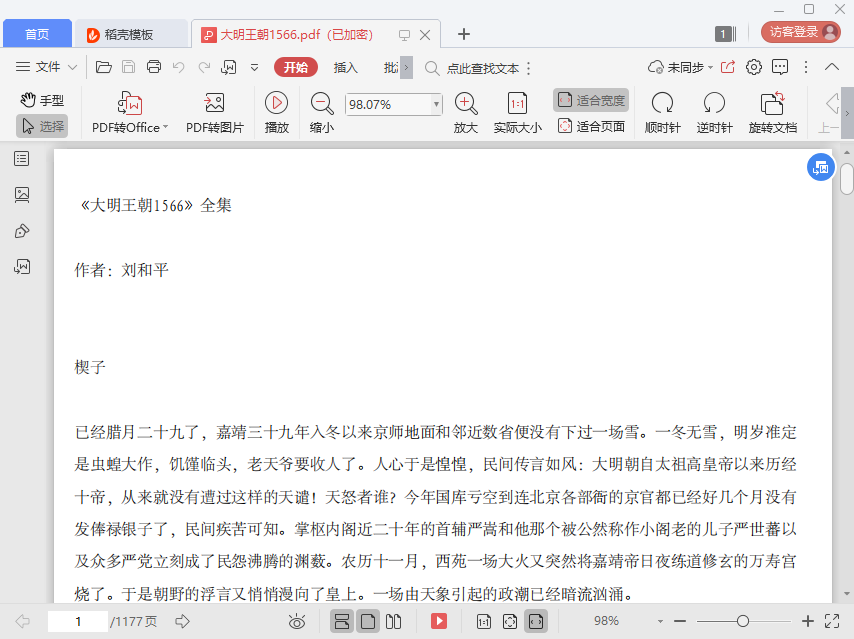
Task: Open the thumbnails panel sidebar icon
Action: pyautogui.click(x=22, y=194)
